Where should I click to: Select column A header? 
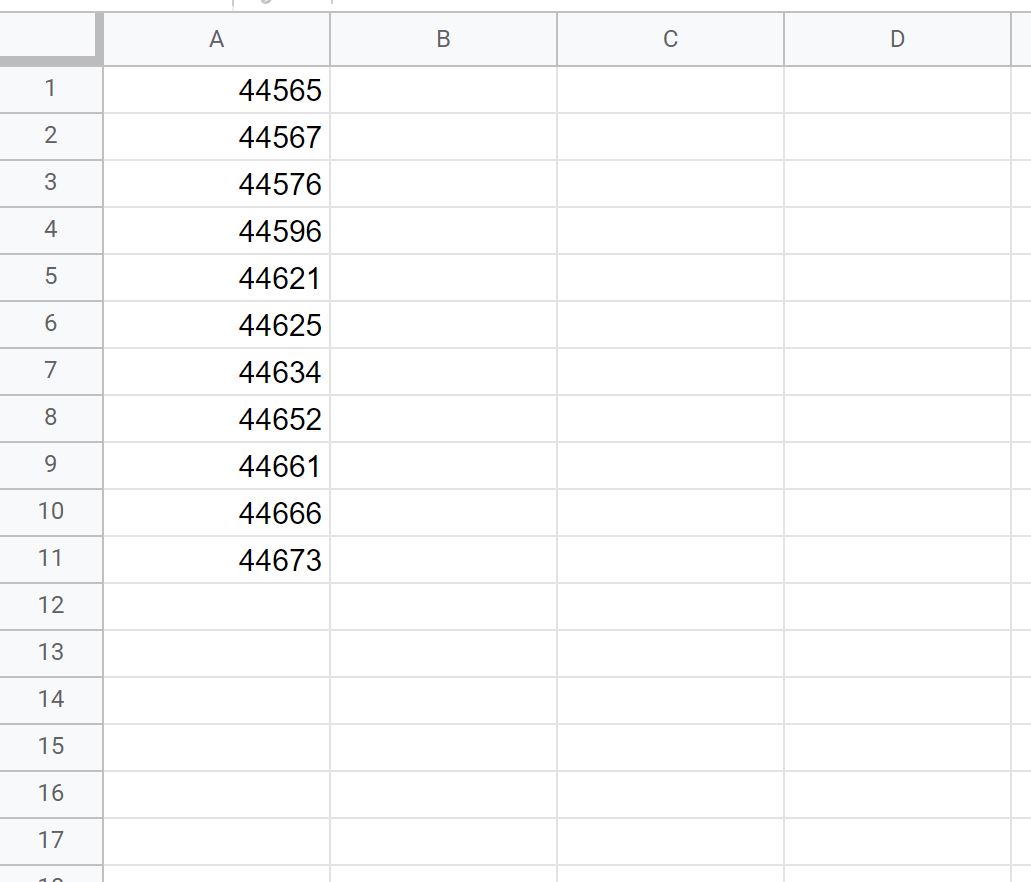point(216,39)
